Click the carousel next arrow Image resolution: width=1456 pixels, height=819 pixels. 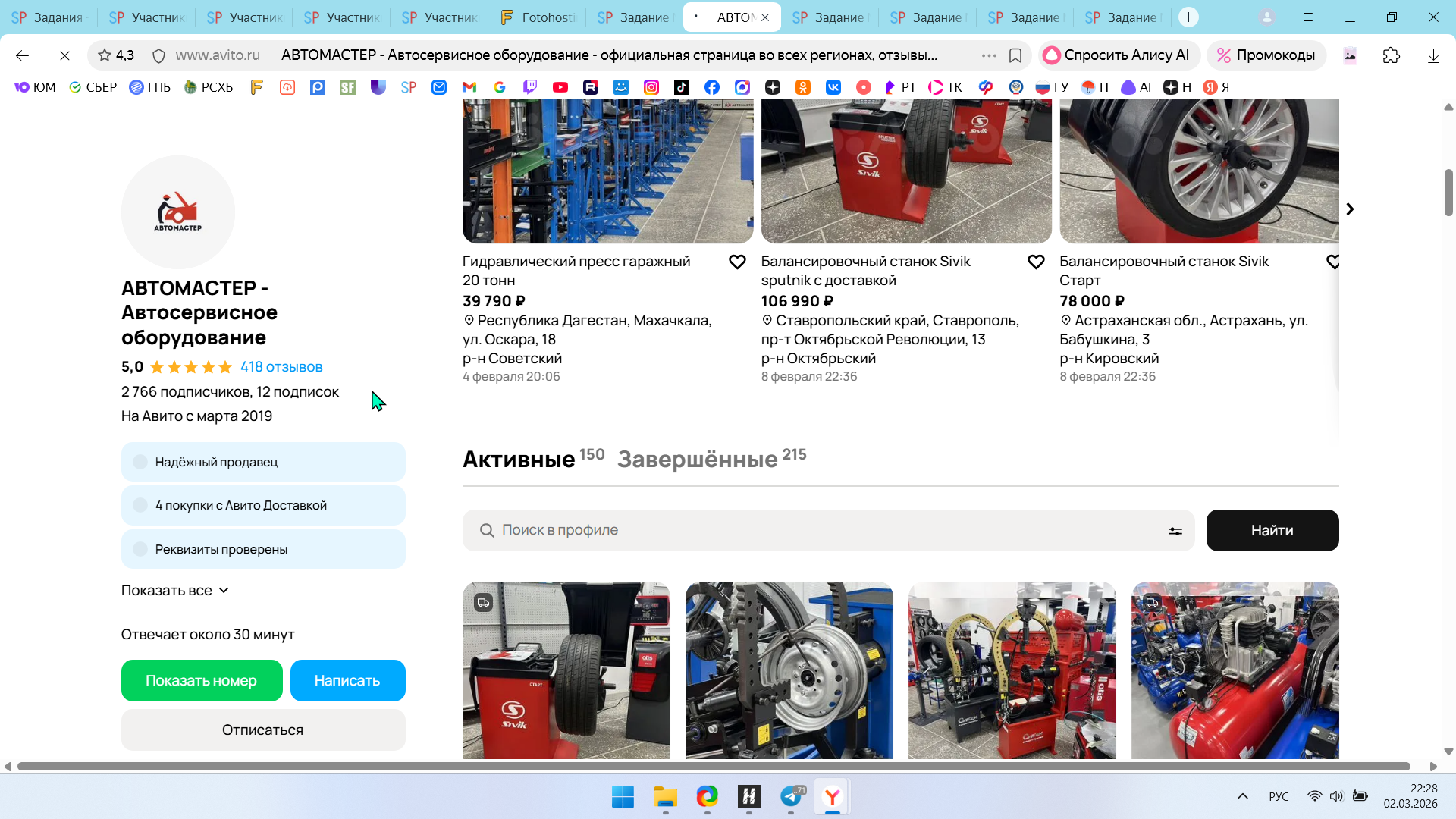coord(1350,209)
